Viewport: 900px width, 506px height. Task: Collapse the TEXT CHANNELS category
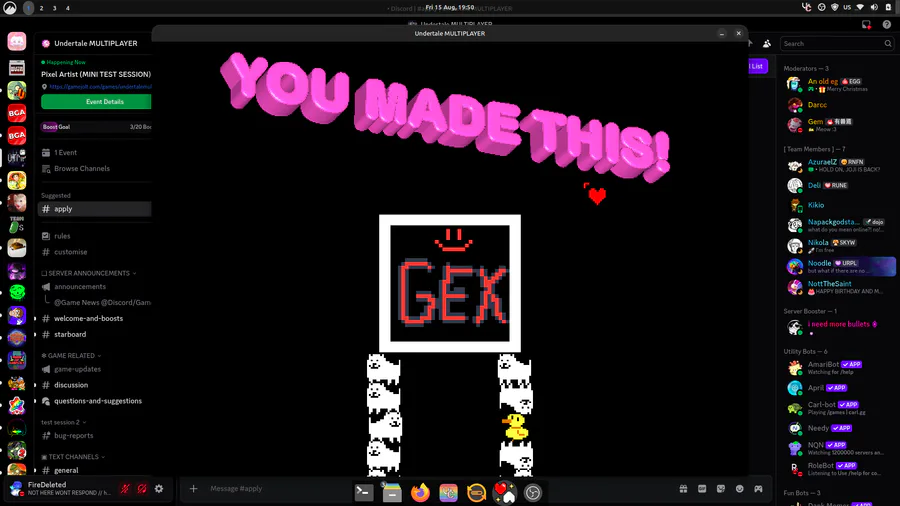click(73, 457)
